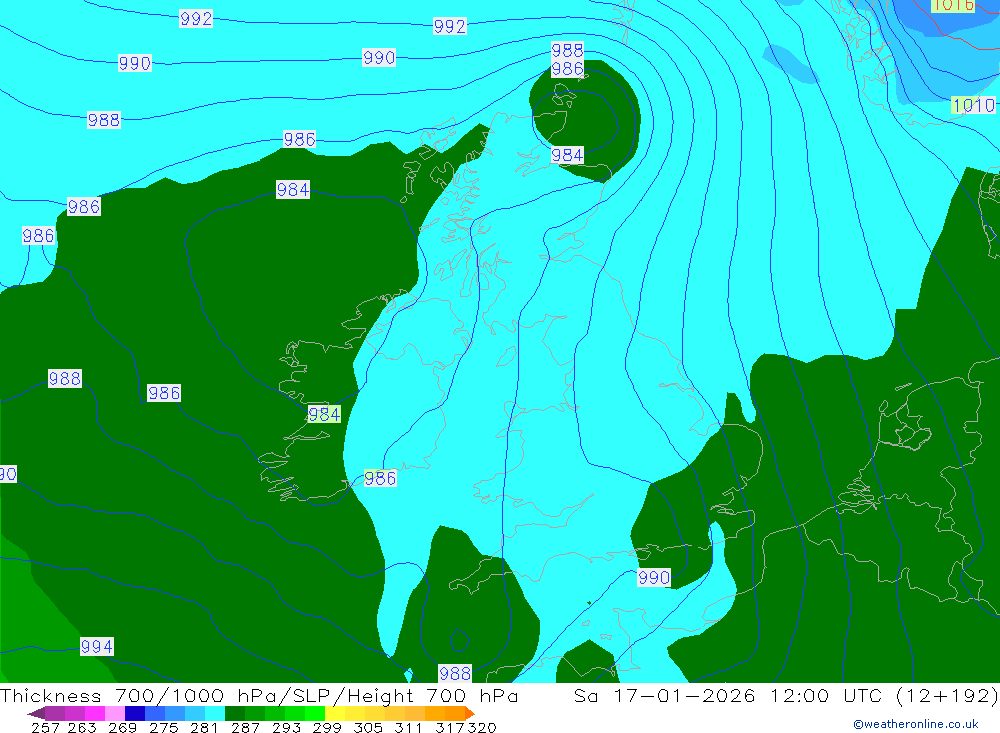Click legend value 317
1000x733 pixels.
tap(450, 727)
